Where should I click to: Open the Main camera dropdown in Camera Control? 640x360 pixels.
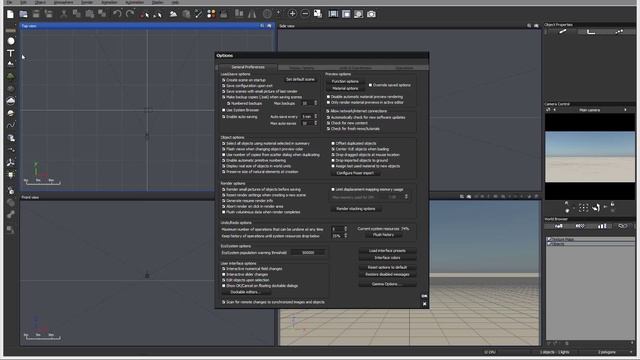tap(589, 110)
